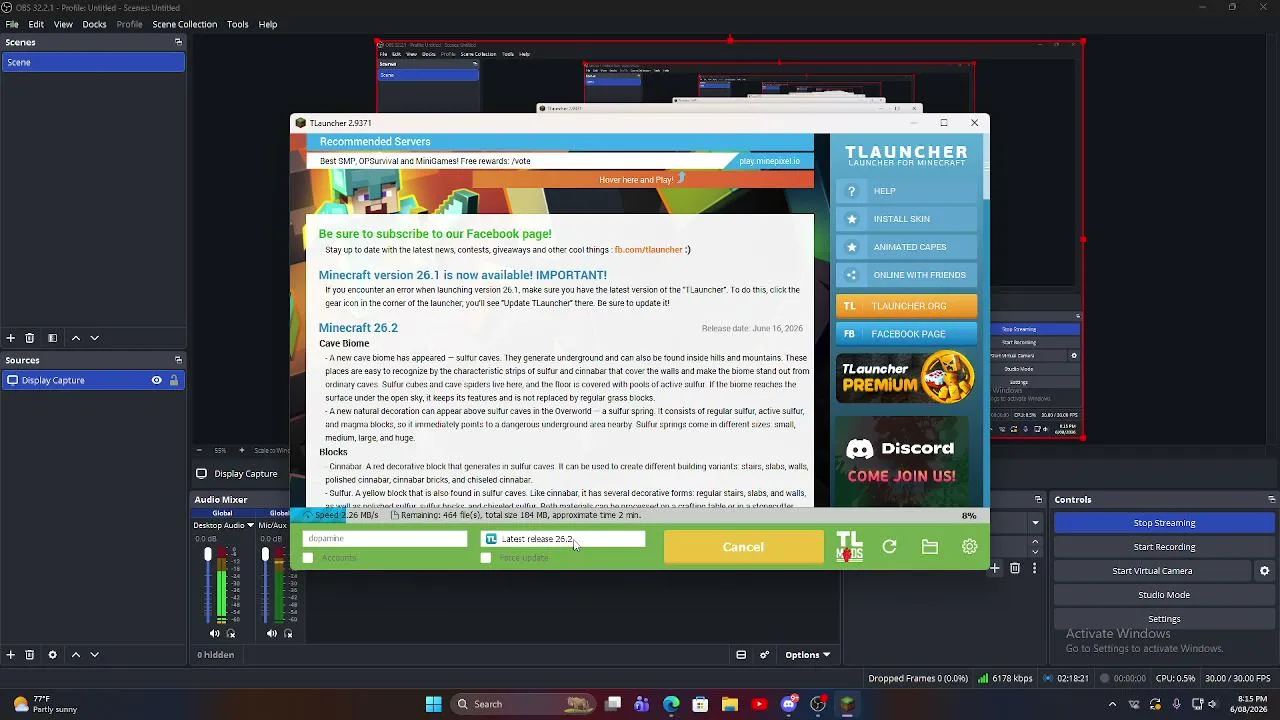The height and width of the screenshot is (720, 1280).
Task: Open the Docks menu in OBS
Action: pyautogui.click(x=94, y=24)
